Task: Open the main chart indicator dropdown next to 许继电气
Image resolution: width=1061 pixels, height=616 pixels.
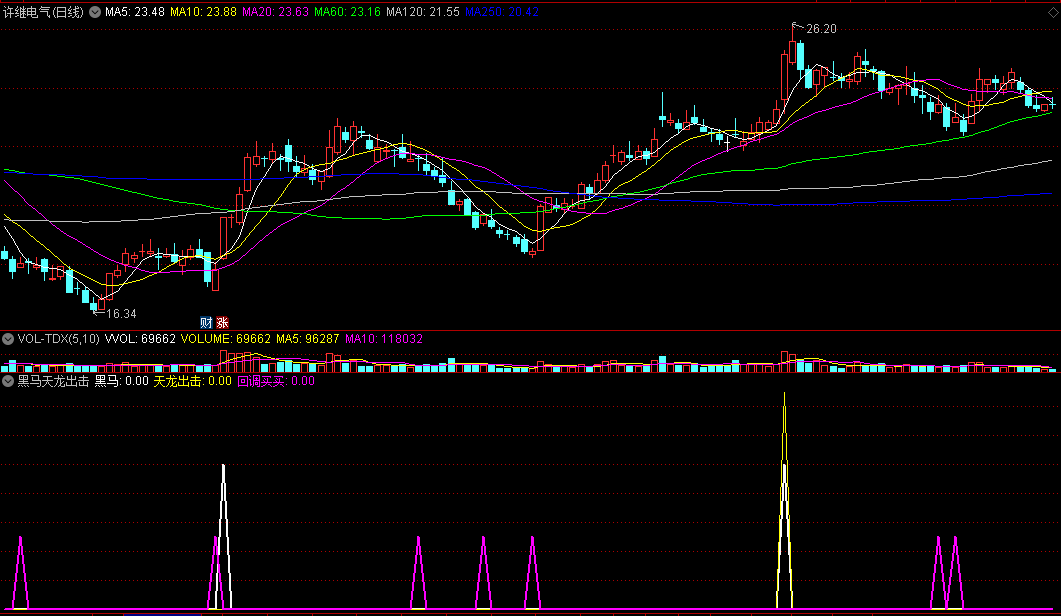Action: click(x=95, y=12)
